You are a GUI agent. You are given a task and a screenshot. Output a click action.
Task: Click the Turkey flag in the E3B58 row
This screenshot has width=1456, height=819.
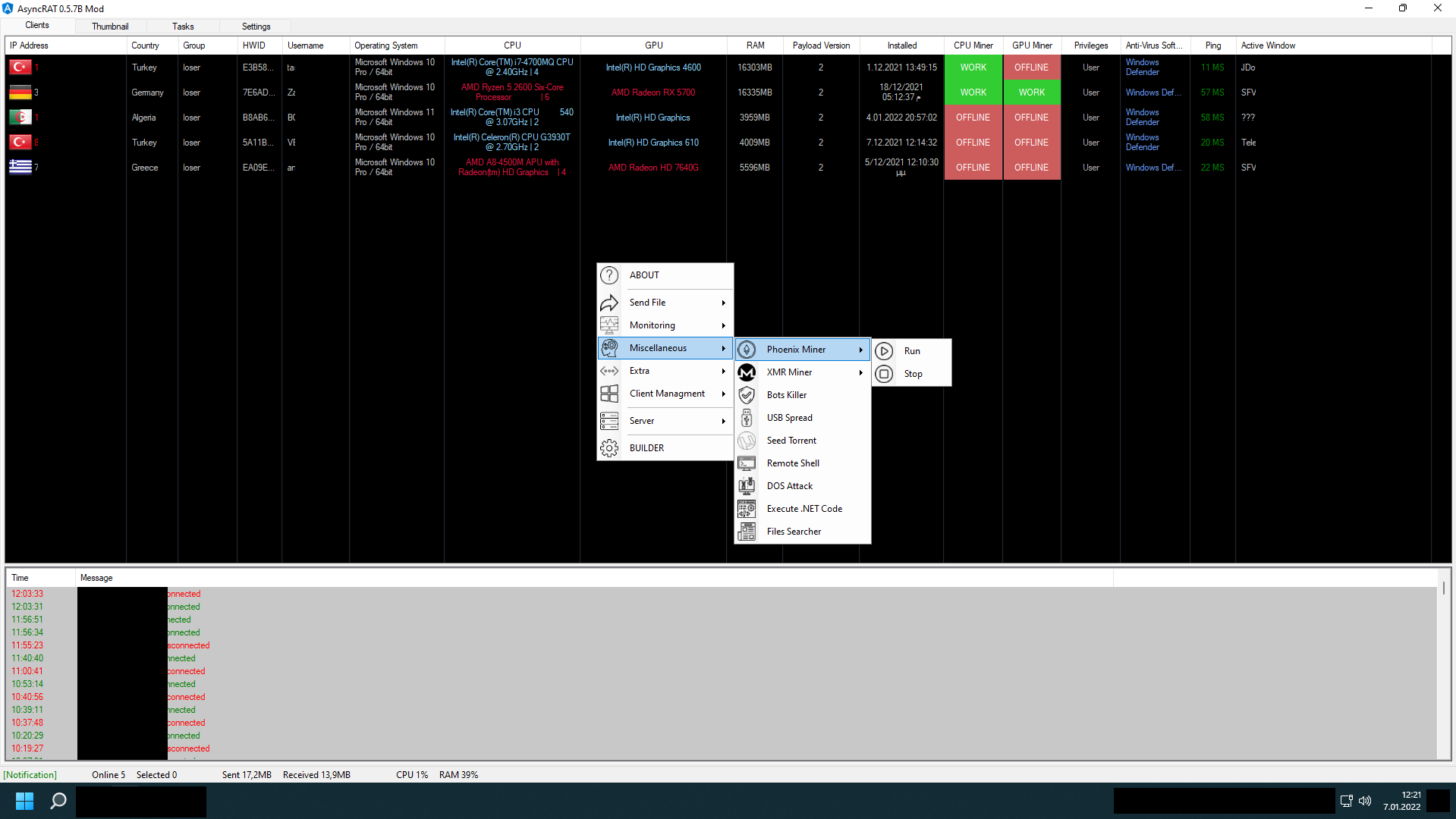[x=20, y=67]
